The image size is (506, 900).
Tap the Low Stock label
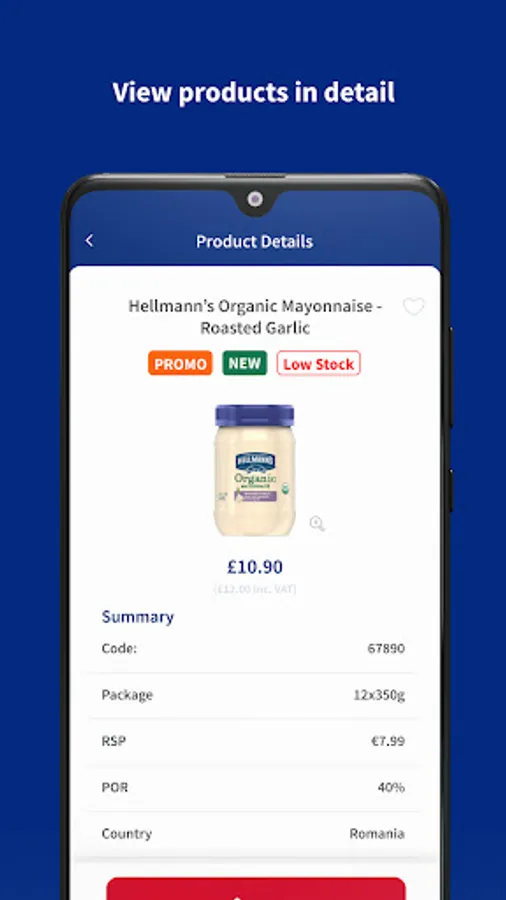pyautogui.click(x=318, y=363)
